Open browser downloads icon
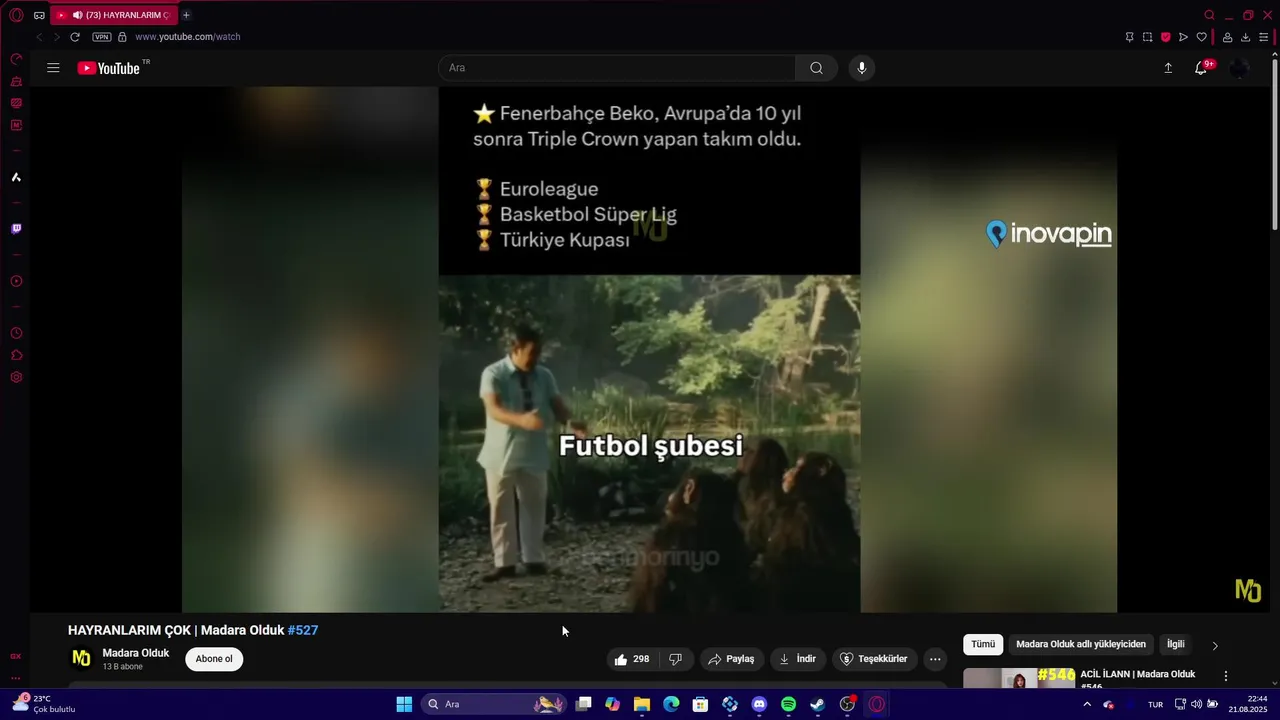1280x720 pixels. pyautogui.click(x=1245, y=37)
